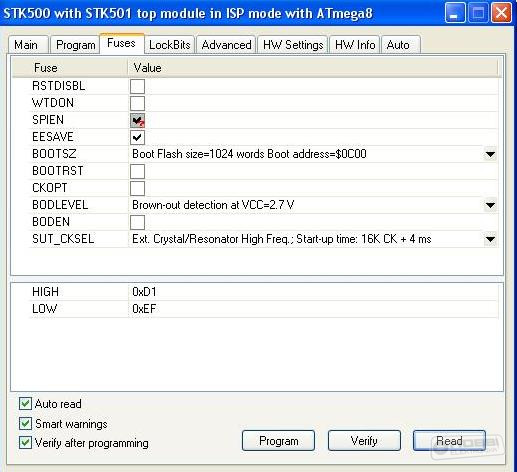Click the Read button
Viewport: 517px width, 472px height.
449,441
